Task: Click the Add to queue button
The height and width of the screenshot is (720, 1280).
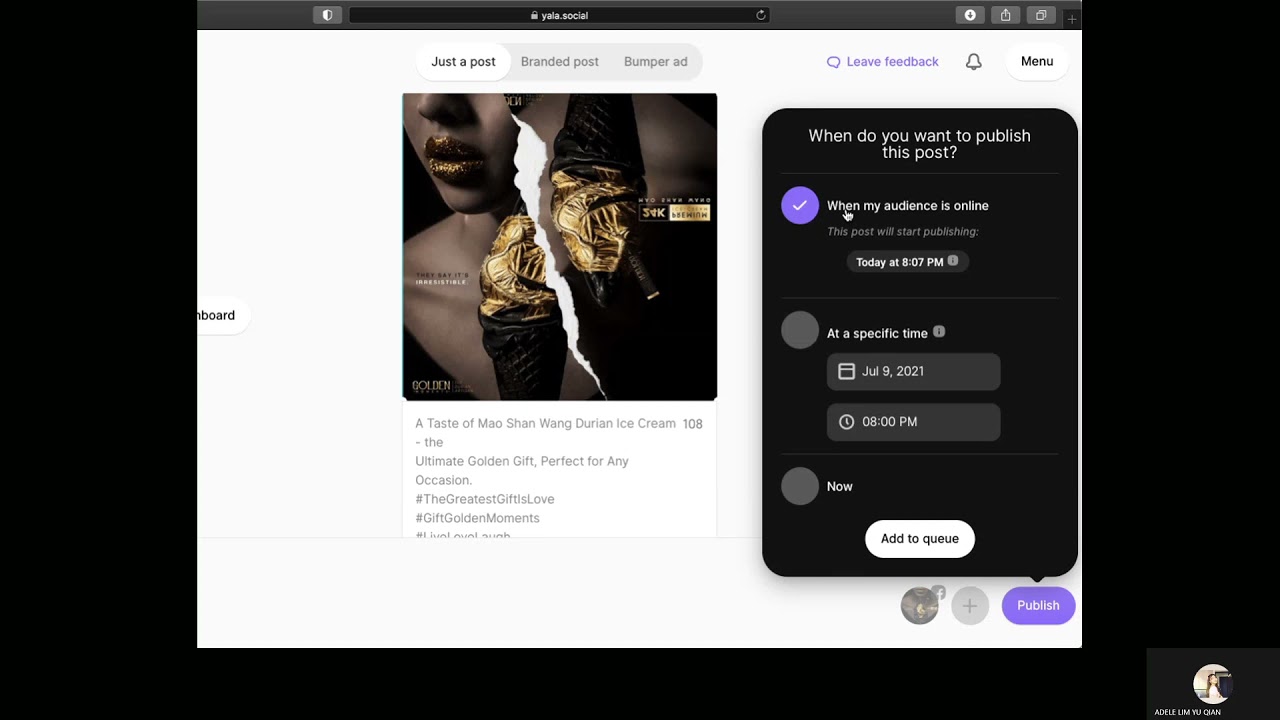Action: click(920, 539)
